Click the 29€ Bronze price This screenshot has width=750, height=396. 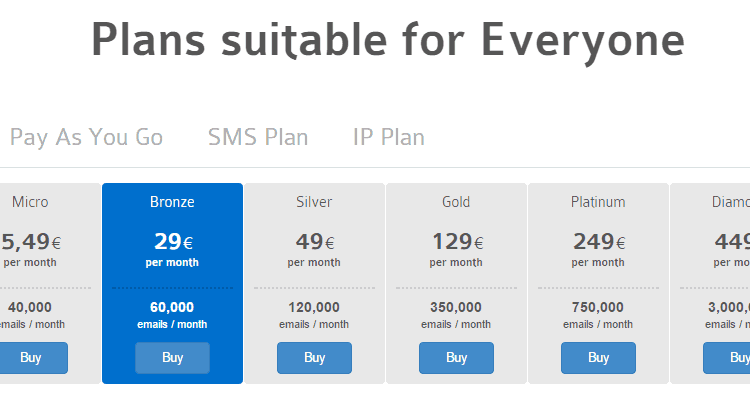[x=173, y=242]
